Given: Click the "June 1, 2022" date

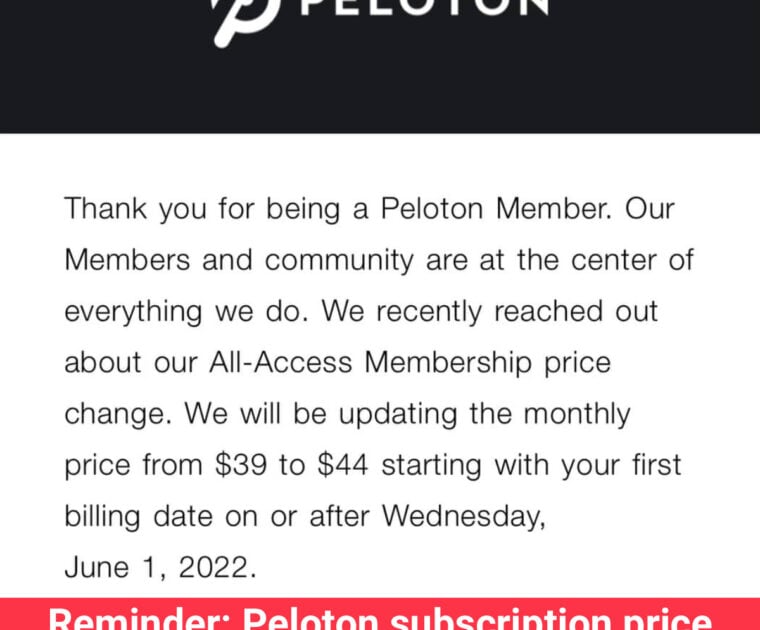Looking at the screenshot, I should (x=160, y=567).
